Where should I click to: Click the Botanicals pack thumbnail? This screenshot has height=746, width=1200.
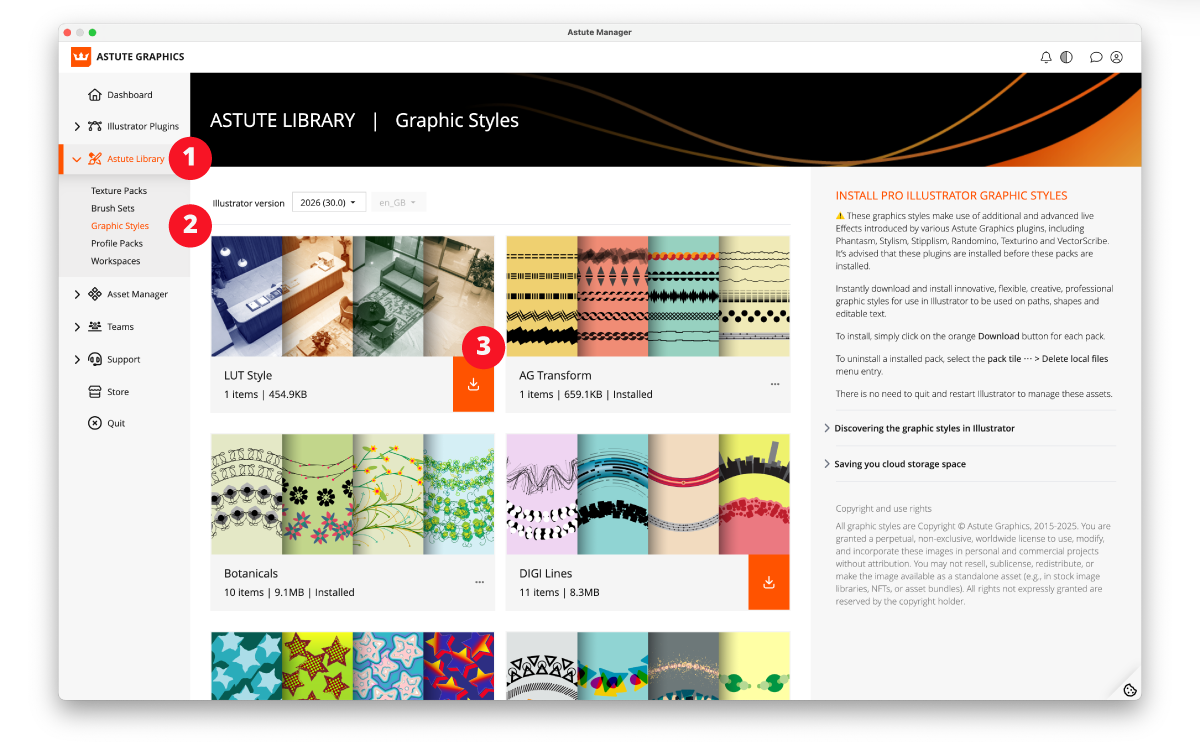click(x=352, y=494)
